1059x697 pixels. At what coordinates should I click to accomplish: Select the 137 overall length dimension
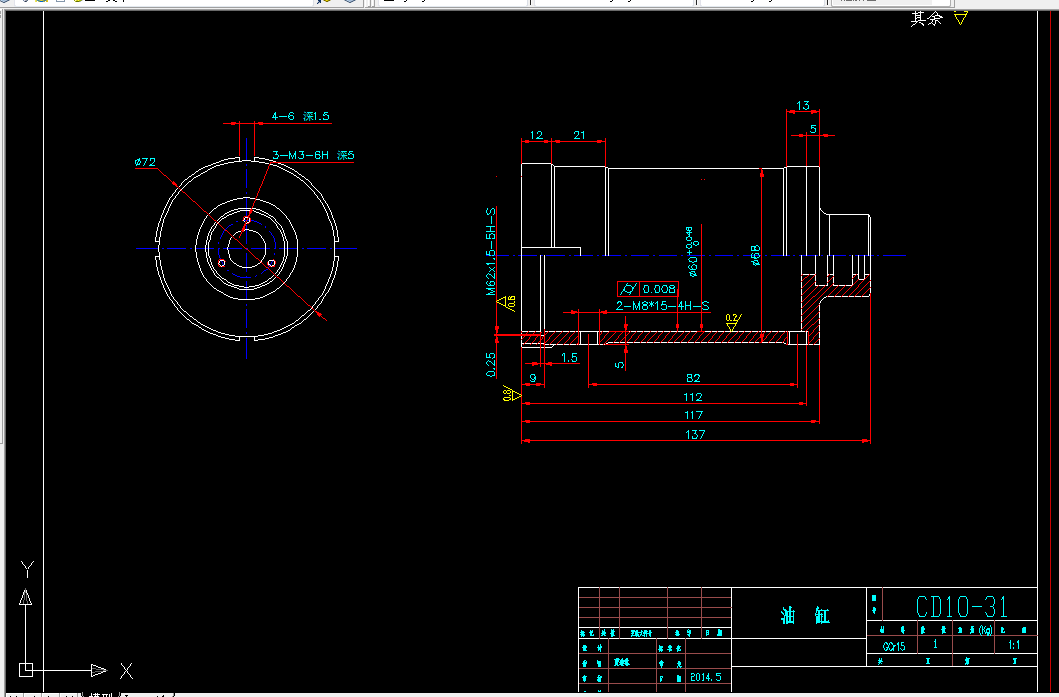click(695, 435)
